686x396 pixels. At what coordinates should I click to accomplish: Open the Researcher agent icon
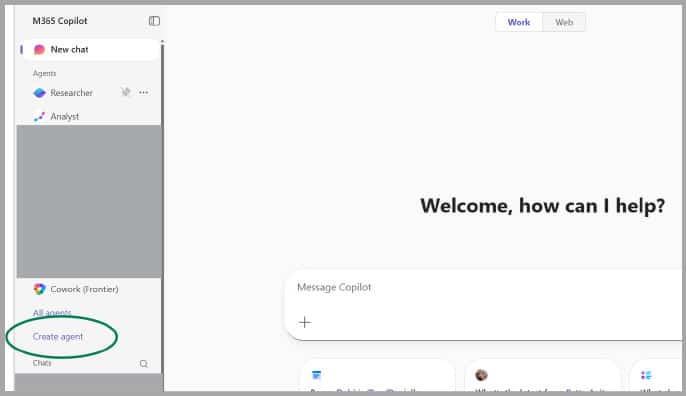pos(39,93)
